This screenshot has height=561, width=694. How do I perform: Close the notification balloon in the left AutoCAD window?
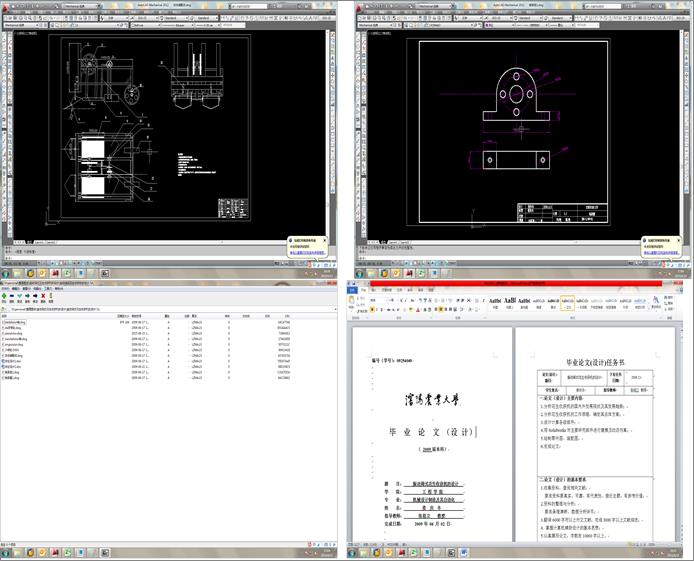tap(324, 240)
